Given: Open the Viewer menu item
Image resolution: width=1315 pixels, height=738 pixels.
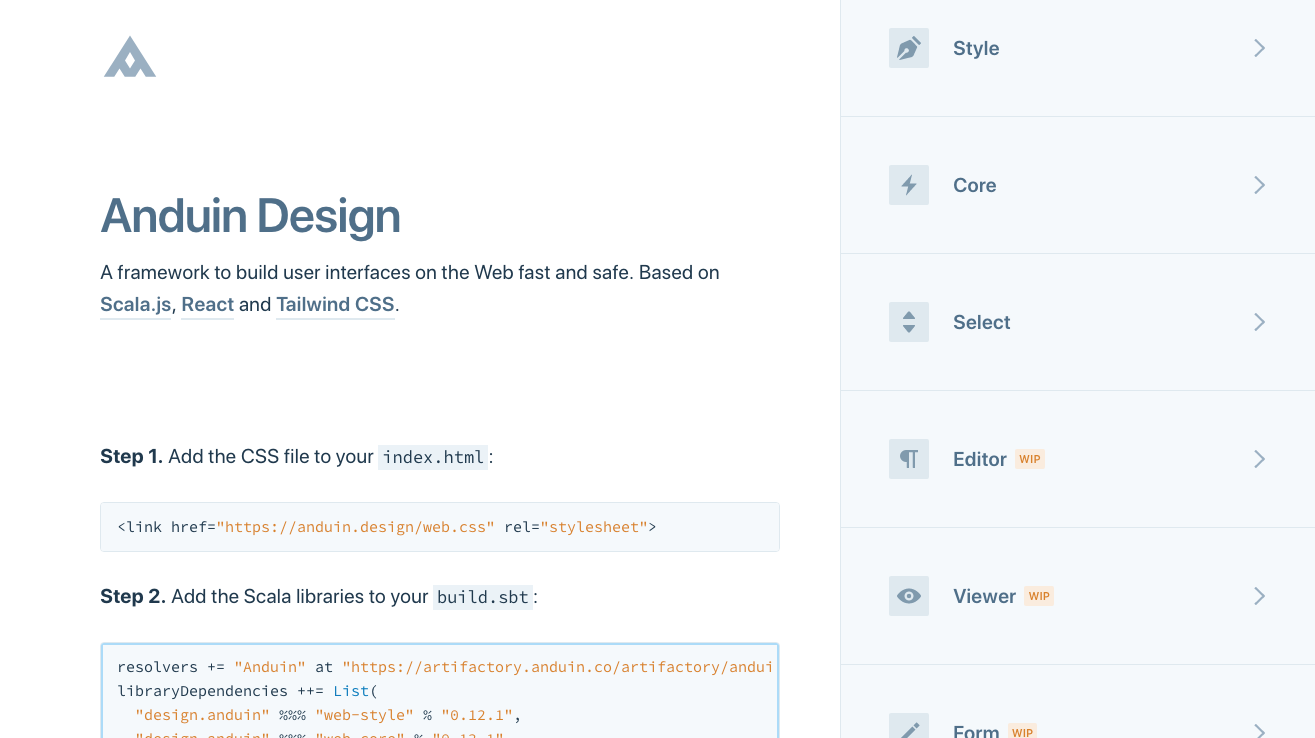Looking at the screenshot, I should point(1078,596).
